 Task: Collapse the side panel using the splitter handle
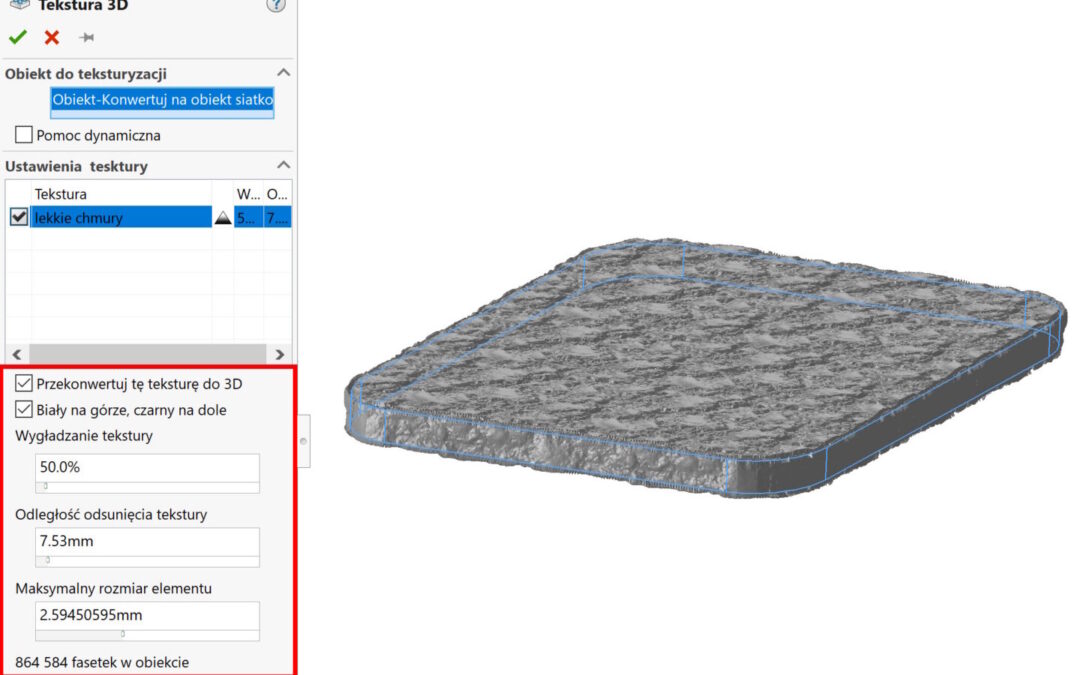pos(304,439)
